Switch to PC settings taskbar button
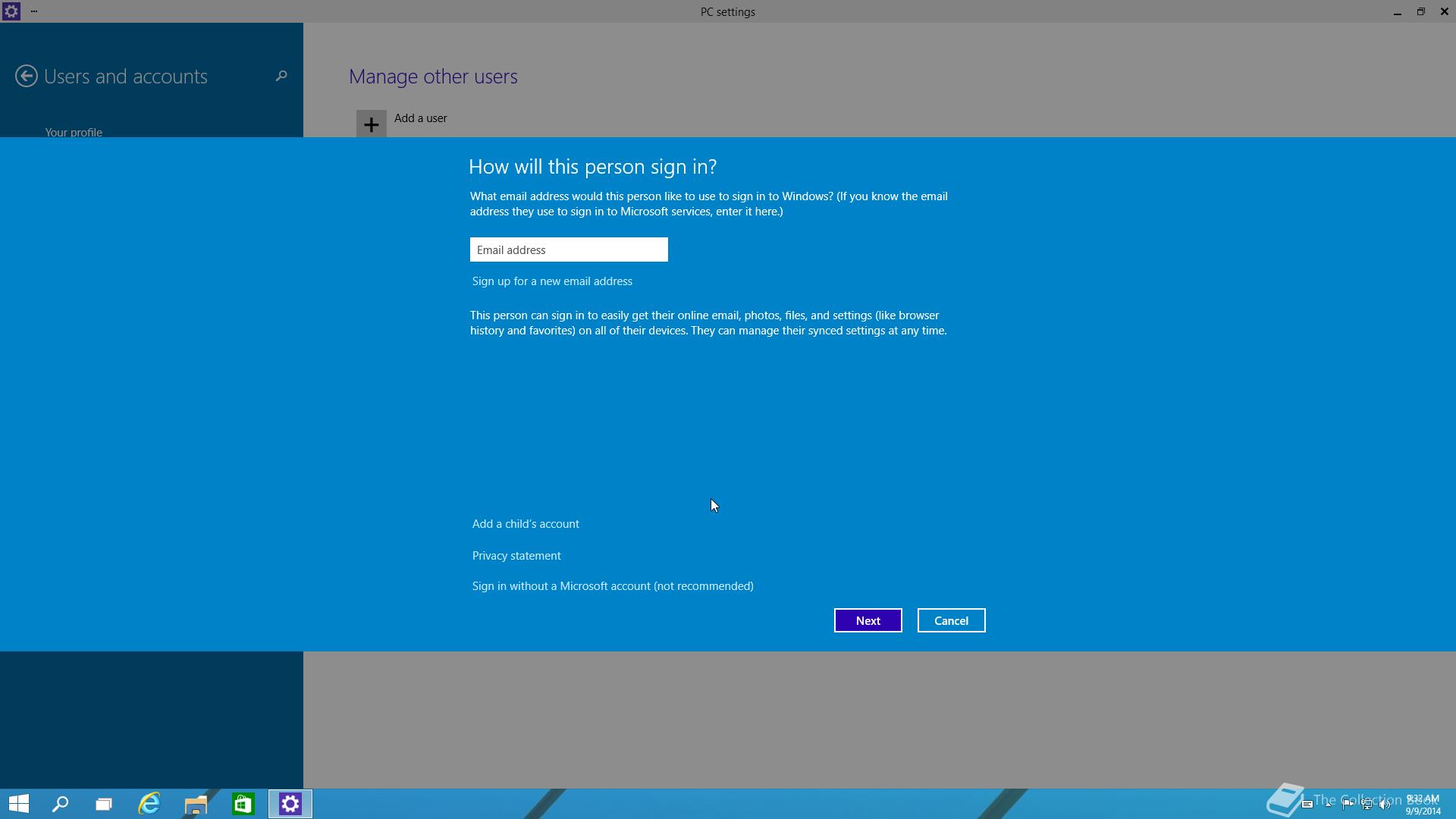 (x=290, y=804)
